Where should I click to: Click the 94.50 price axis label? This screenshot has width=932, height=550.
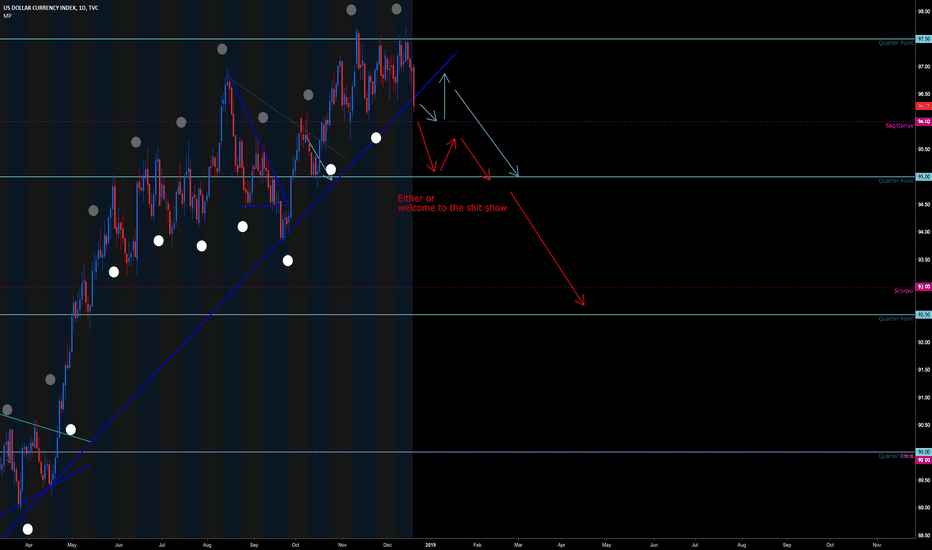click(924, 205)
